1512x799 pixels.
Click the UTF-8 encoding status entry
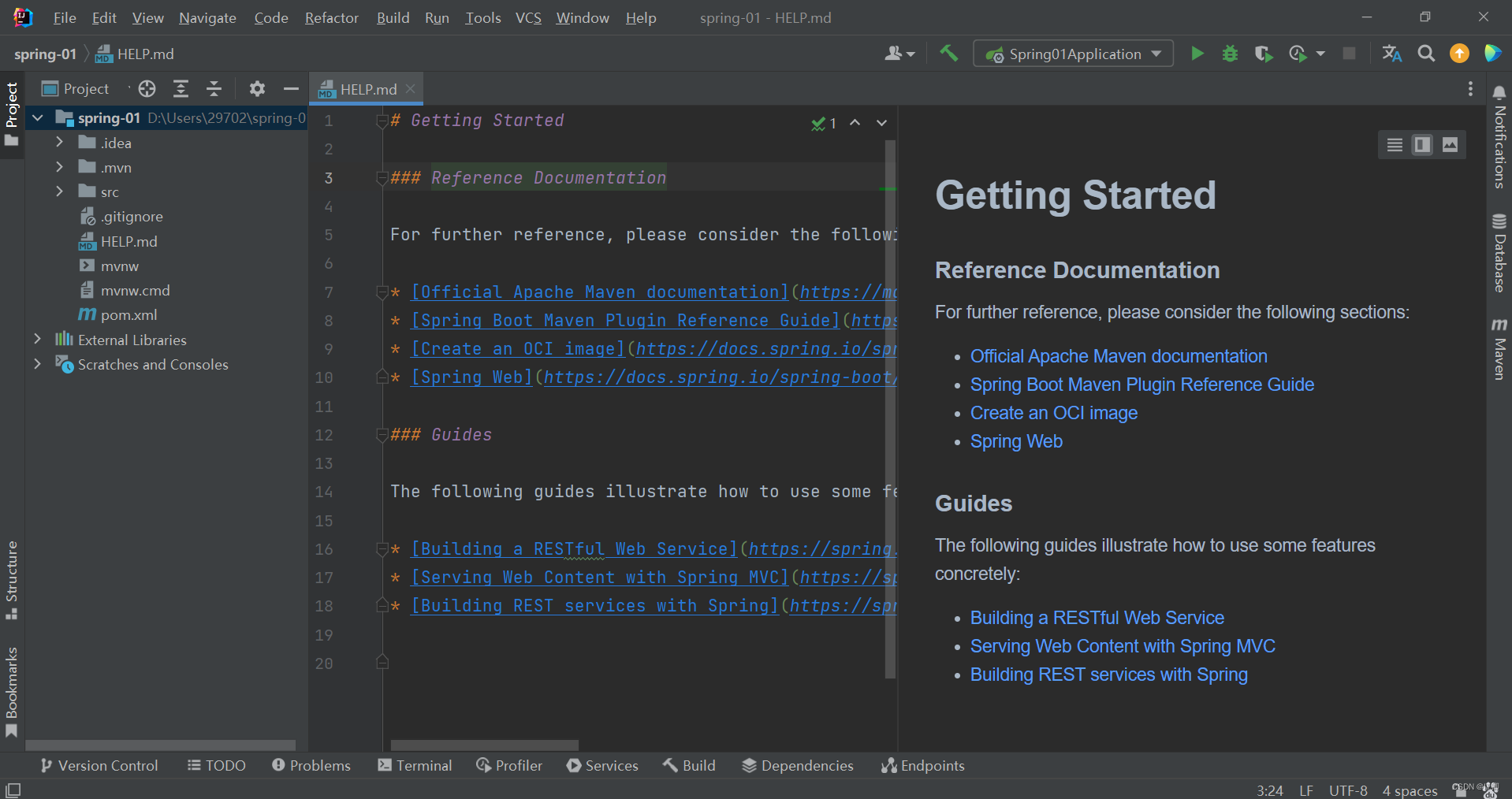1348,790
